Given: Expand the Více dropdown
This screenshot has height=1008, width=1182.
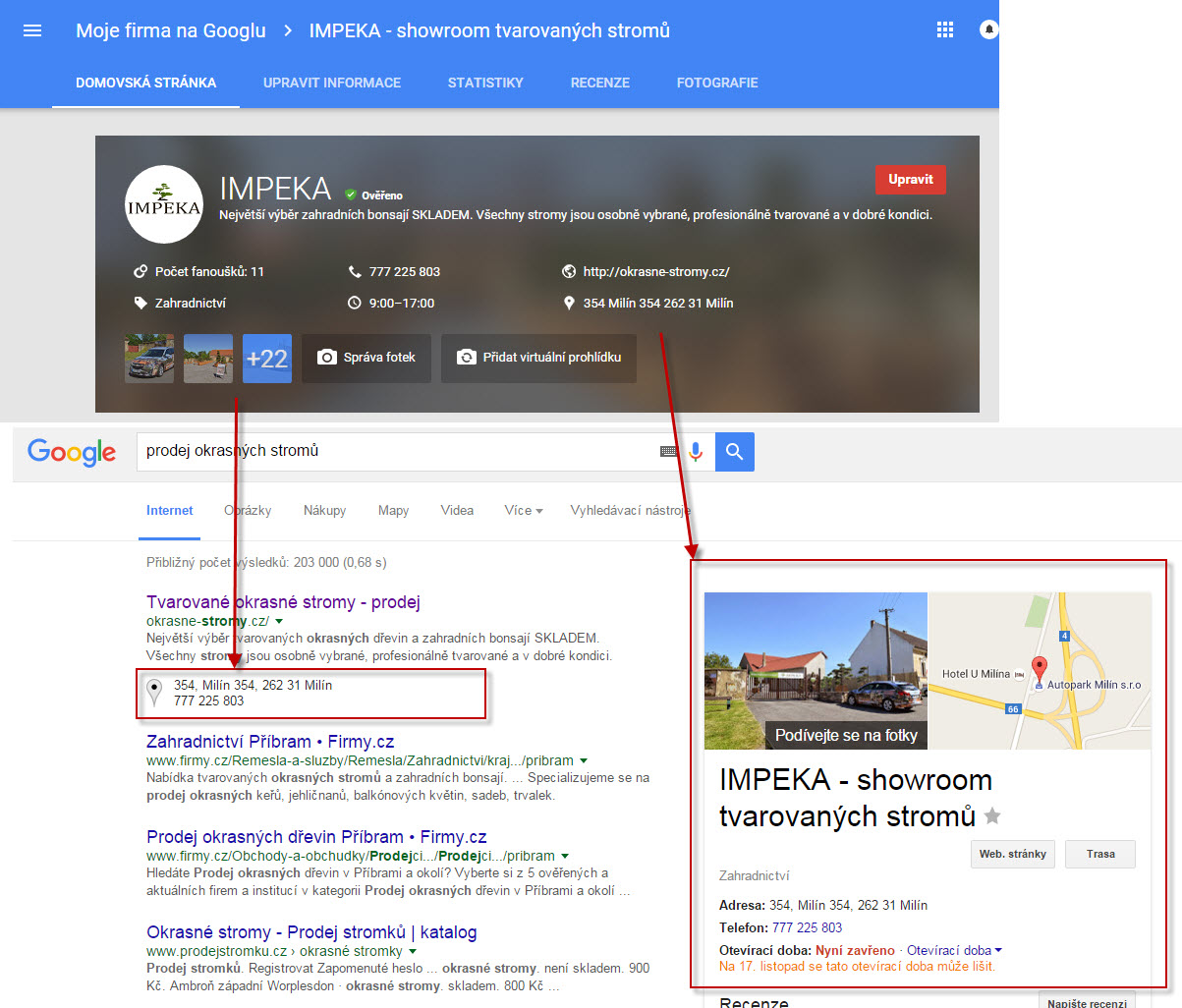Looking at the screenshot, I should pos(523,511).
